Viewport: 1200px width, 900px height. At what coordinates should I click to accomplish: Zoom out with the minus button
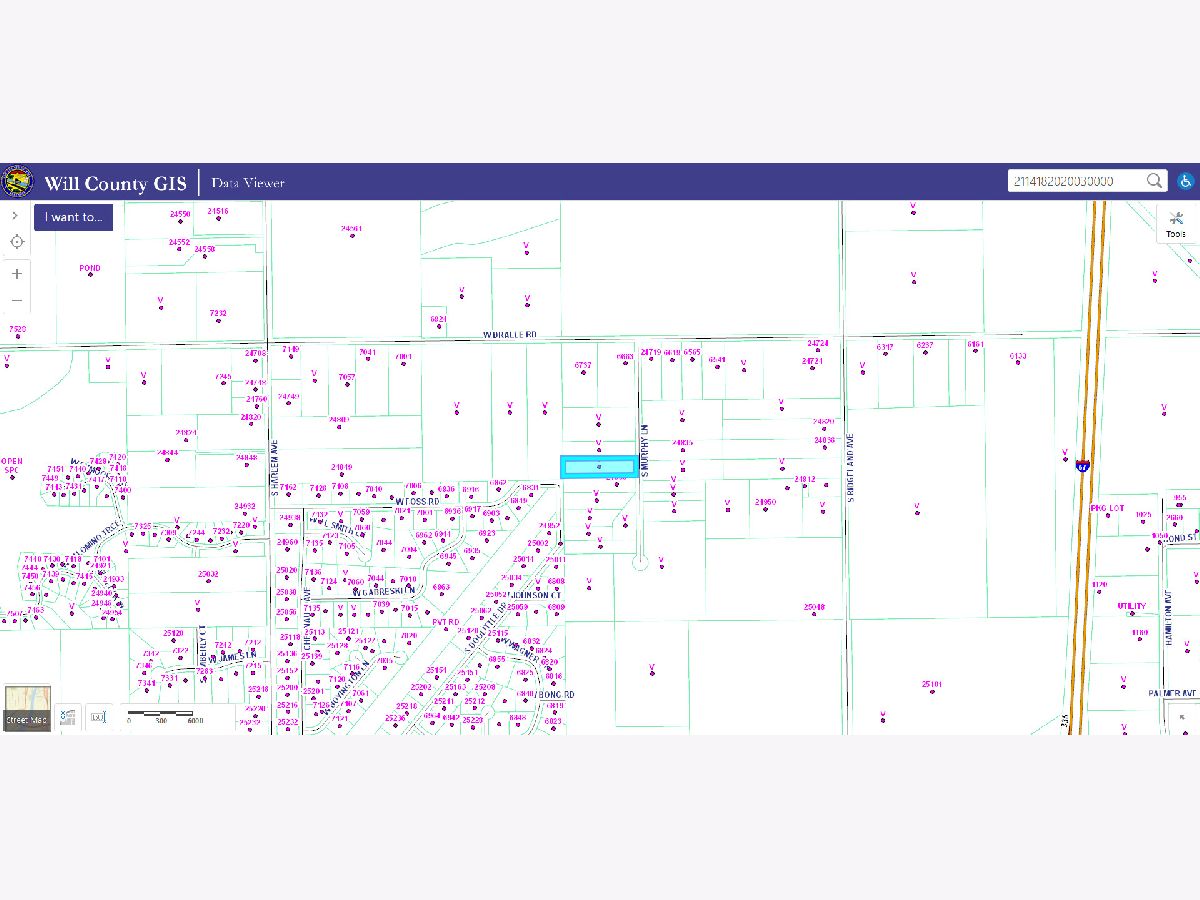pos(17,300)
